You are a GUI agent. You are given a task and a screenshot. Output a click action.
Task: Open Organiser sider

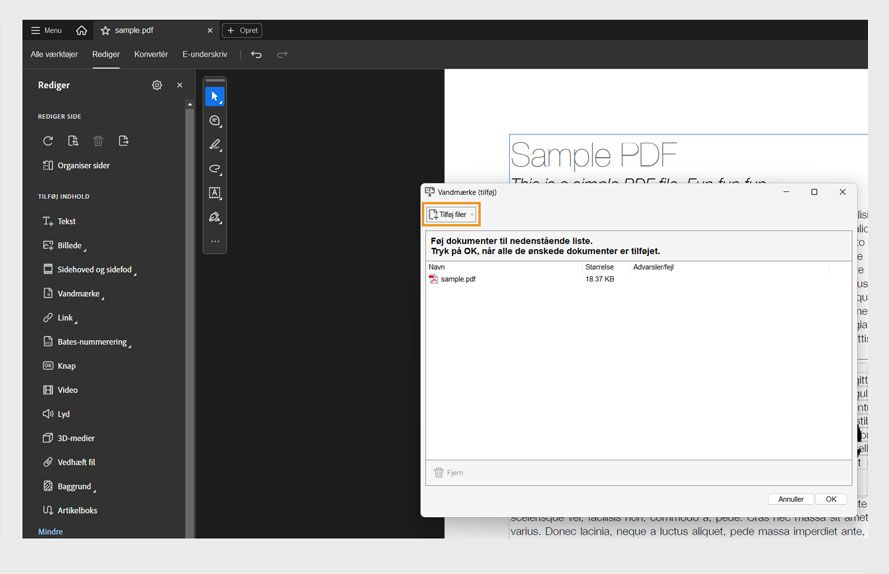pyautogui.click(x=76, y=166)
